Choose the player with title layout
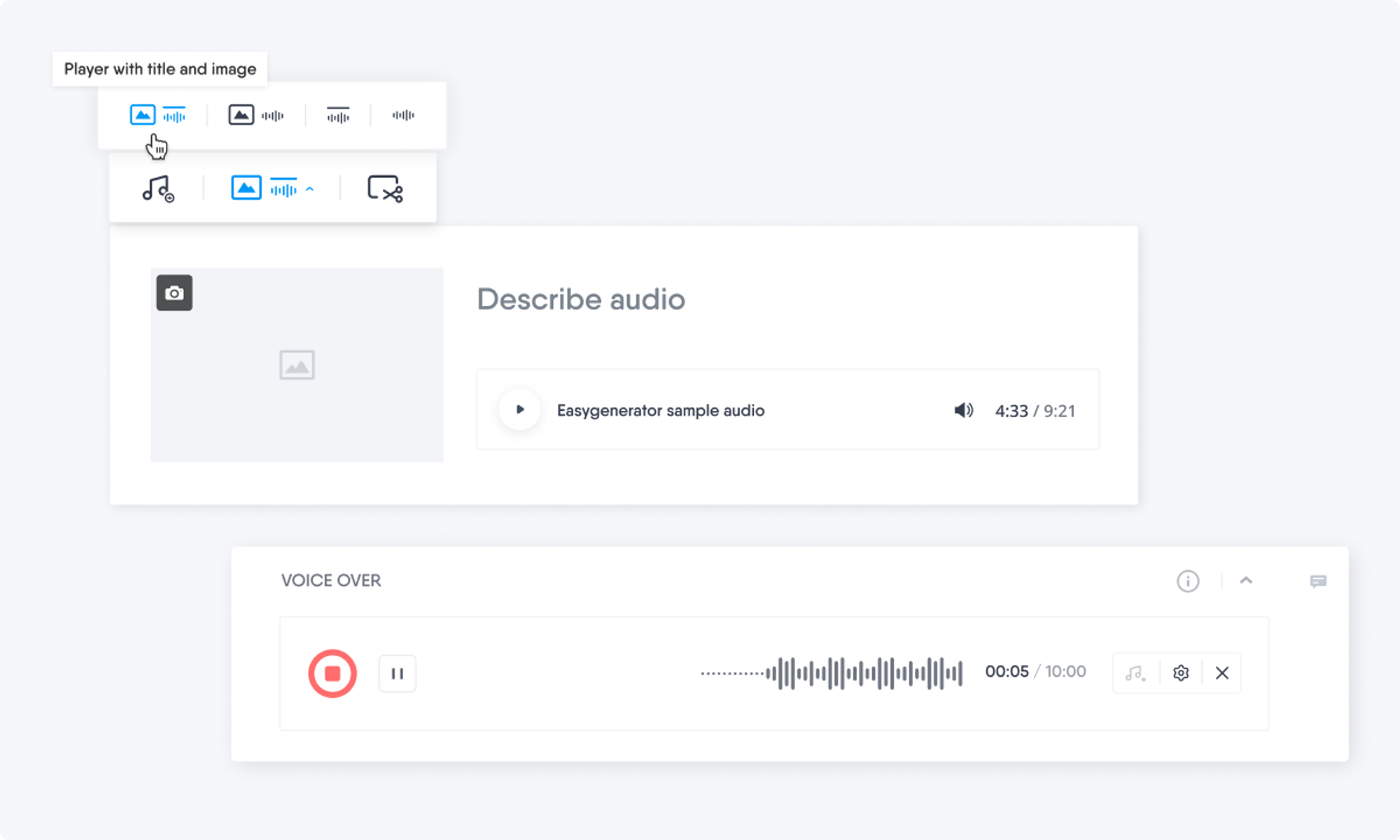The width and height of the screenshot is (1400, 840). pyautogui.click(x=338, y=114)
